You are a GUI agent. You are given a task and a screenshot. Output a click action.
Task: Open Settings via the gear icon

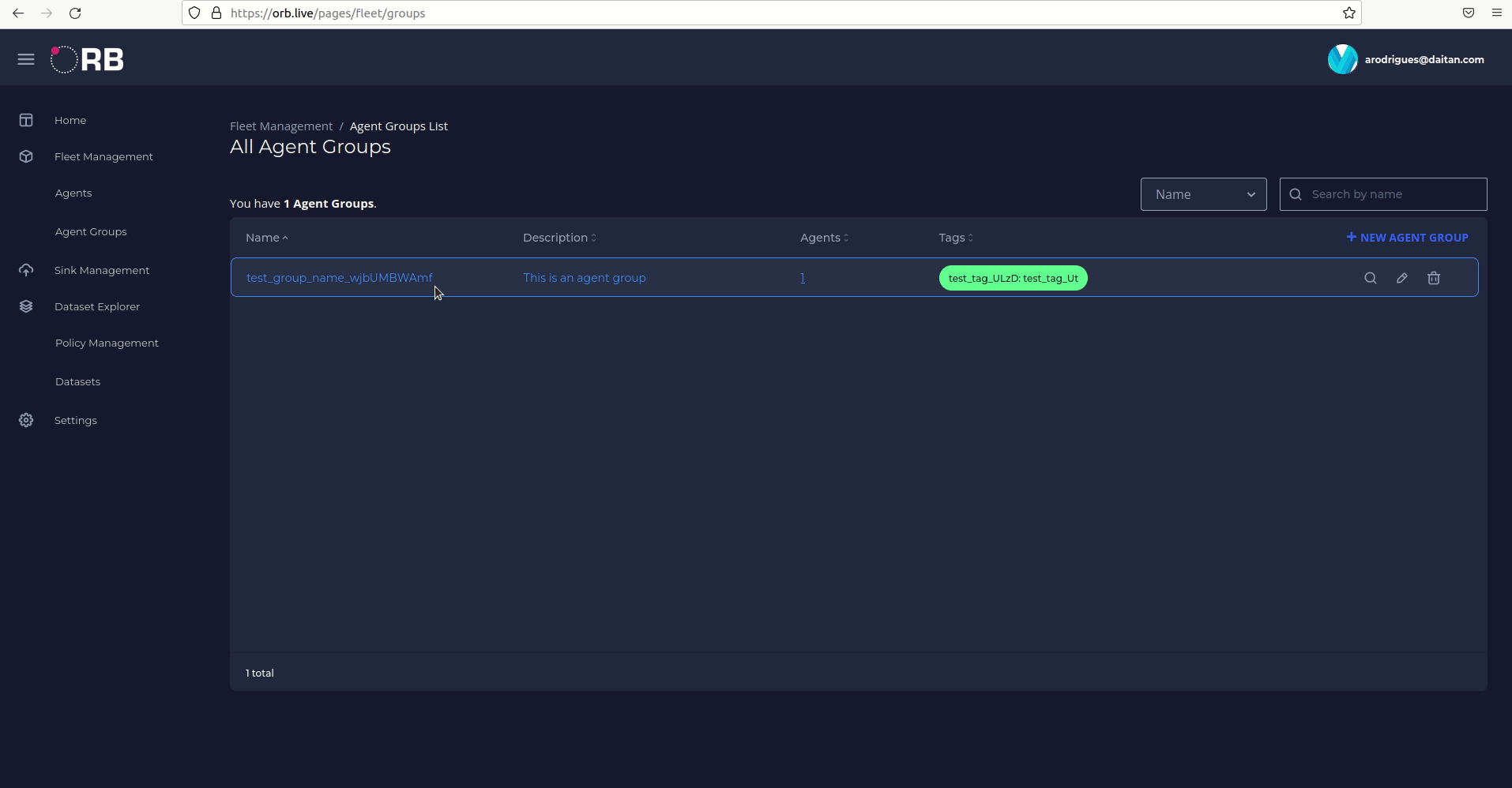[26, 420]
